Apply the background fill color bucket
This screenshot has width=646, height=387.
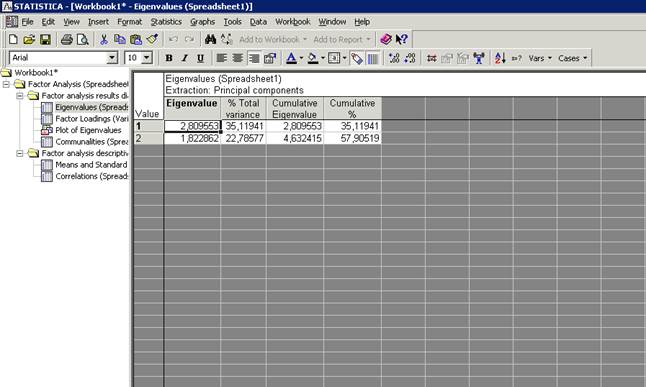pyautogui.click(x=313, y=58)
